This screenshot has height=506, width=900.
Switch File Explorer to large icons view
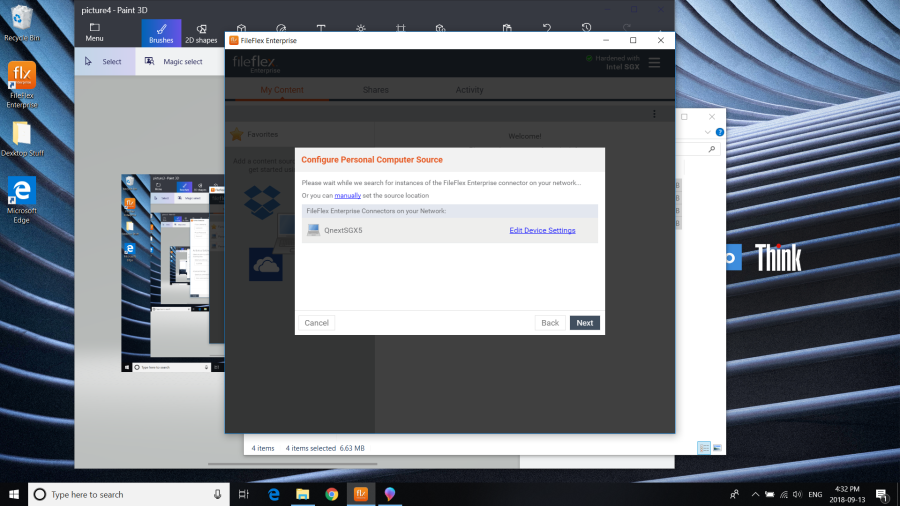pyautogui.click(x=717, y=447)
